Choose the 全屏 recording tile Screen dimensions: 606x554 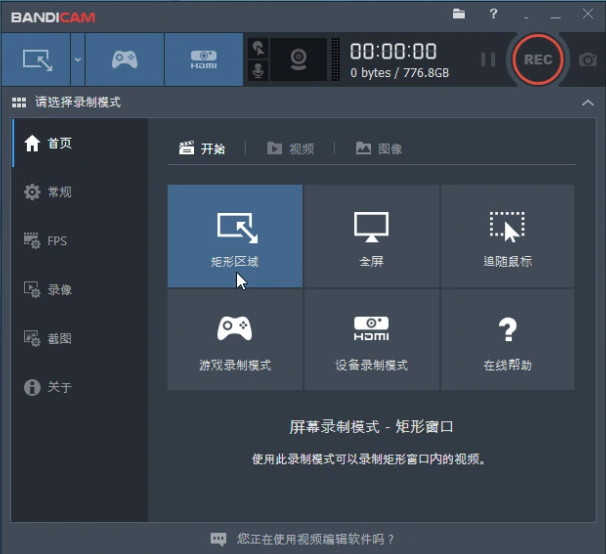(x=371, y=236)
